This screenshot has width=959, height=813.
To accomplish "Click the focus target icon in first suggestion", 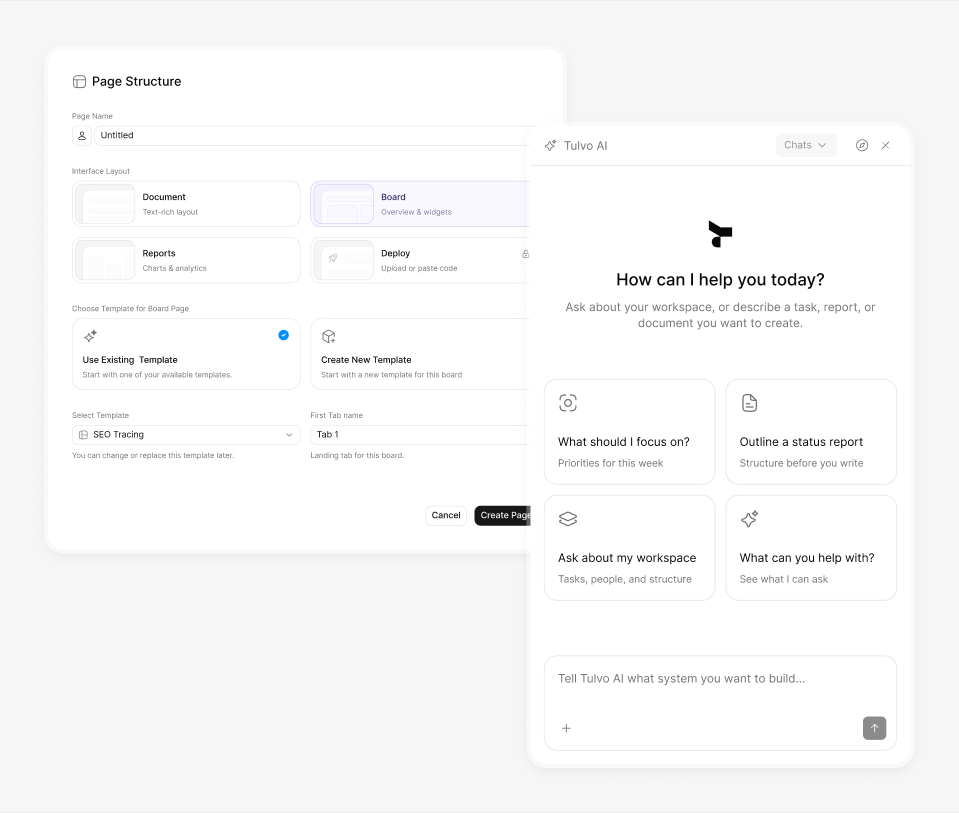I will tap(568, 403).
